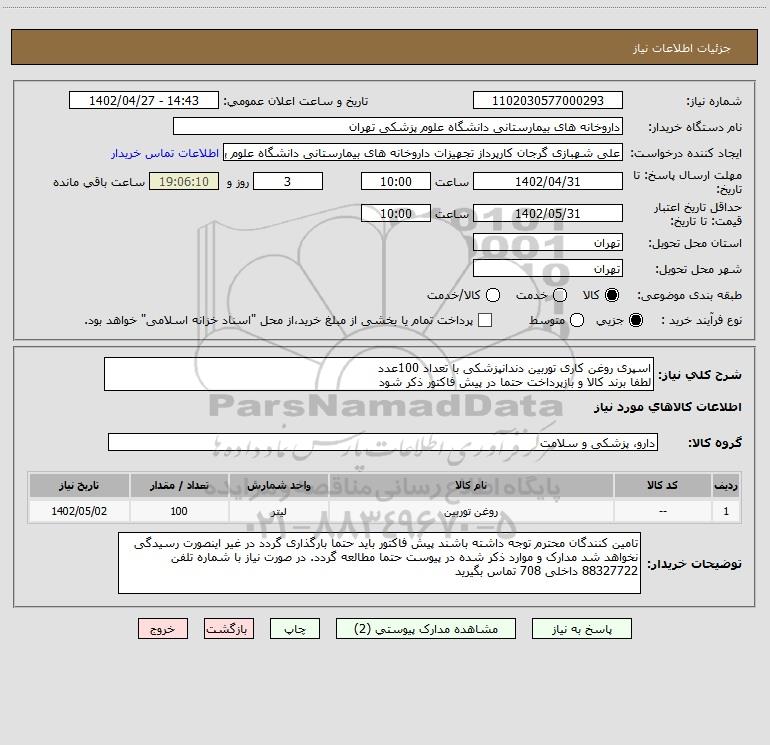The height and width of the screenshot is (745, 770).
Task: Click the گروه کالا field دارو، پزشکی و سلامت
Action: point(383,442)
